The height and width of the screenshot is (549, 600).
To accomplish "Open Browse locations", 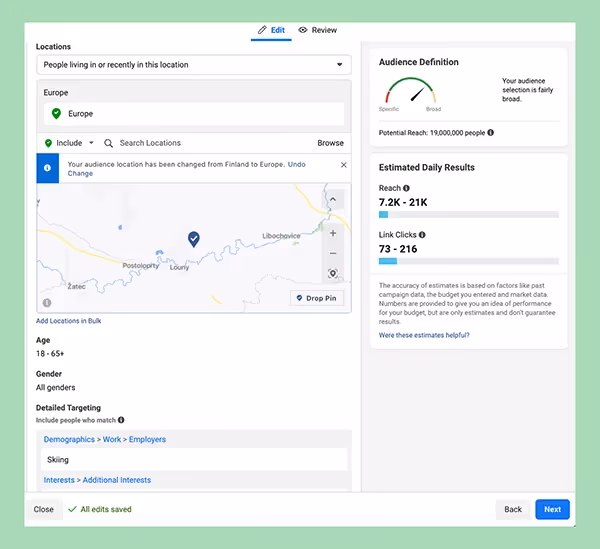I will click(330, 143).
